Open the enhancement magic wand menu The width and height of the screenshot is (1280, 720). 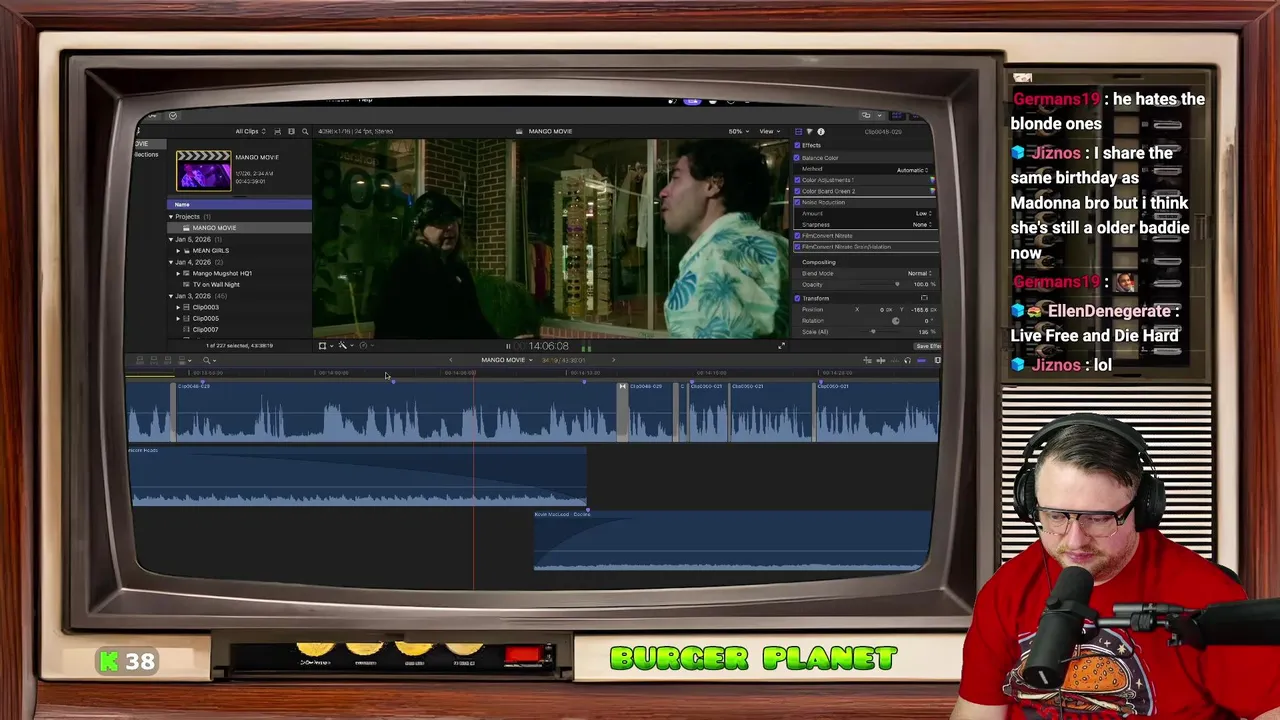(x=345, y=346)
